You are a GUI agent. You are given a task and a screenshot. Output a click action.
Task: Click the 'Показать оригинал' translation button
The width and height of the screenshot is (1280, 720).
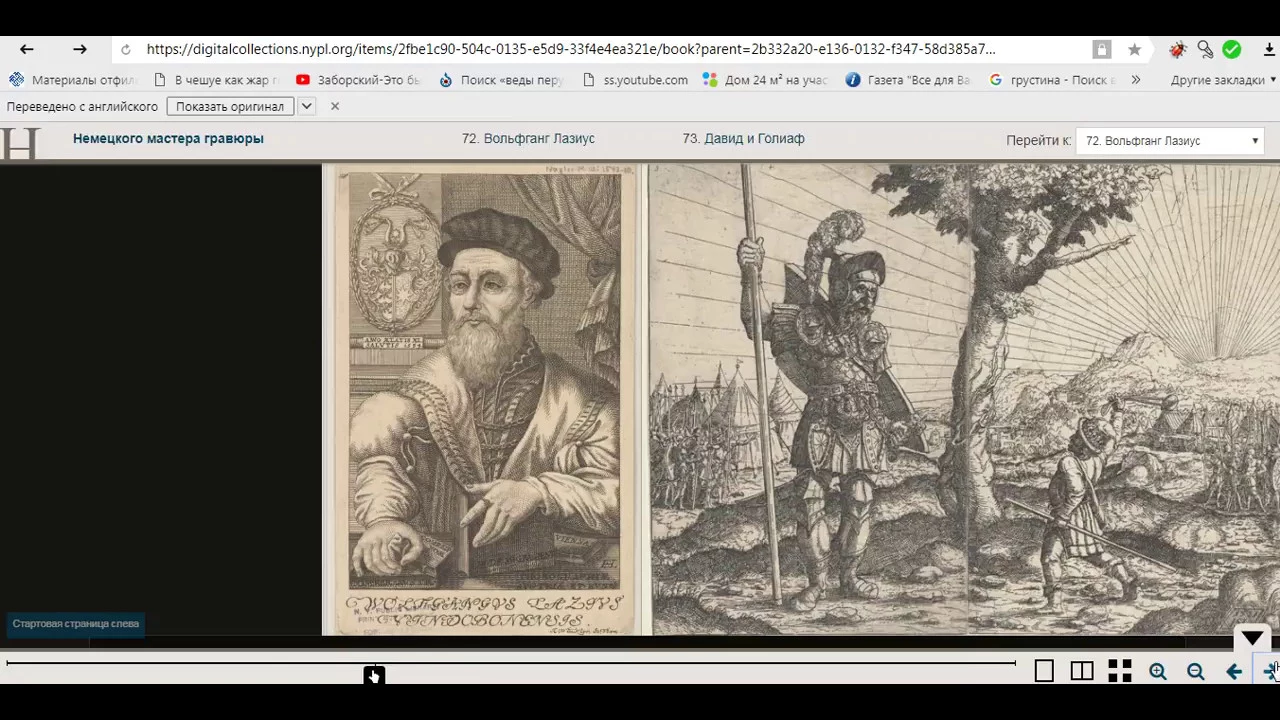tap(230, 106)
